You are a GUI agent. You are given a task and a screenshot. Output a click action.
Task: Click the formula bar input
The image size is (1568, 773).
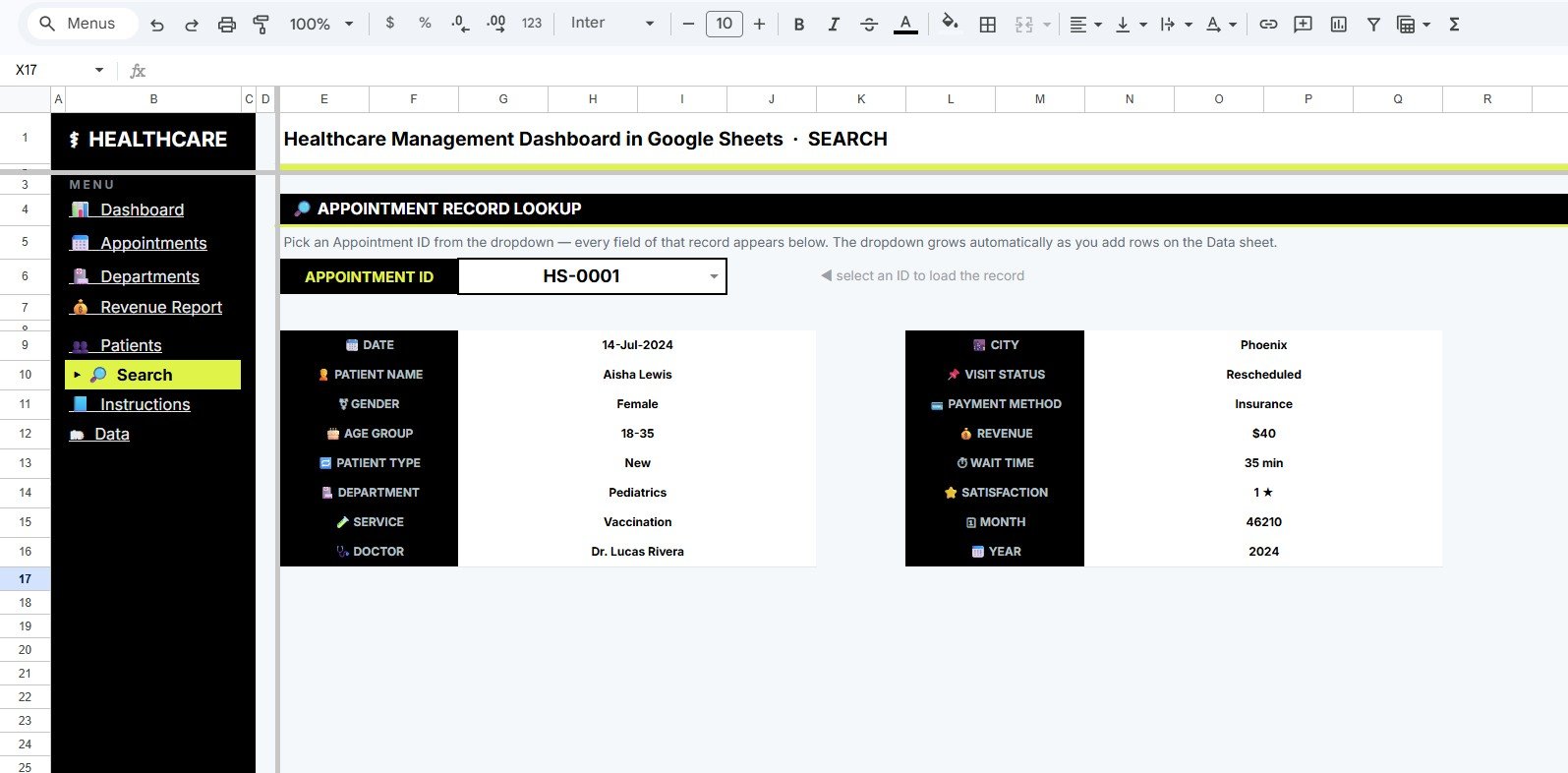click(x=855, y=70)
